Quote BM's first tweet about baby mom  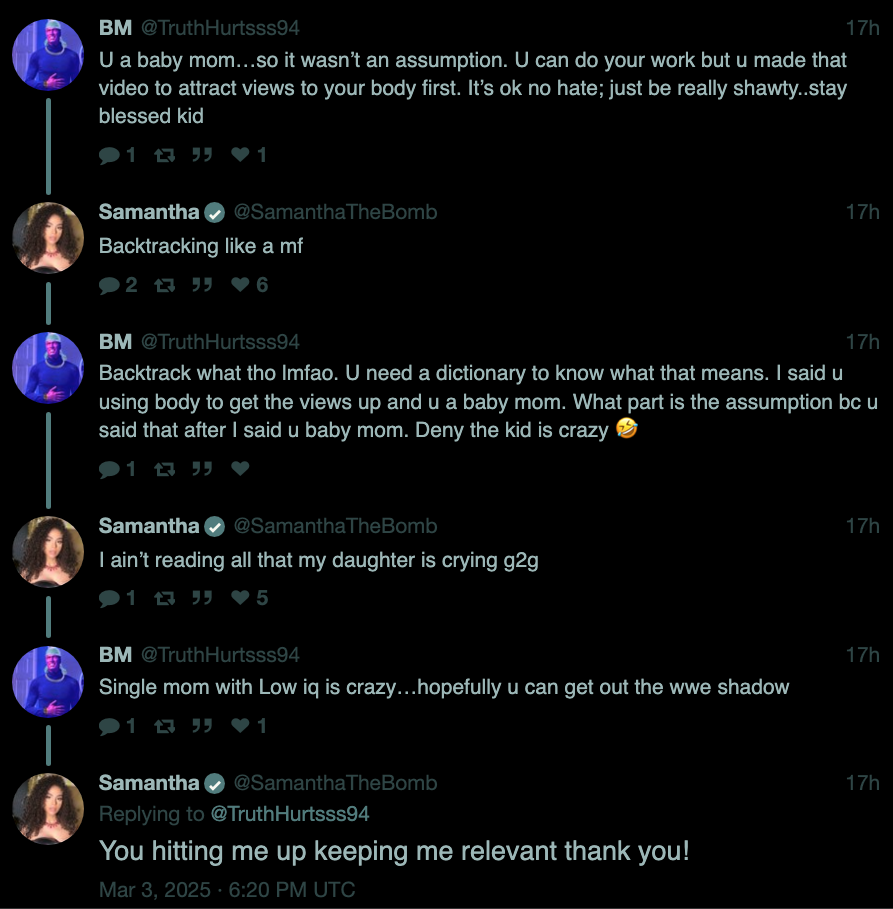click(201, 155)
